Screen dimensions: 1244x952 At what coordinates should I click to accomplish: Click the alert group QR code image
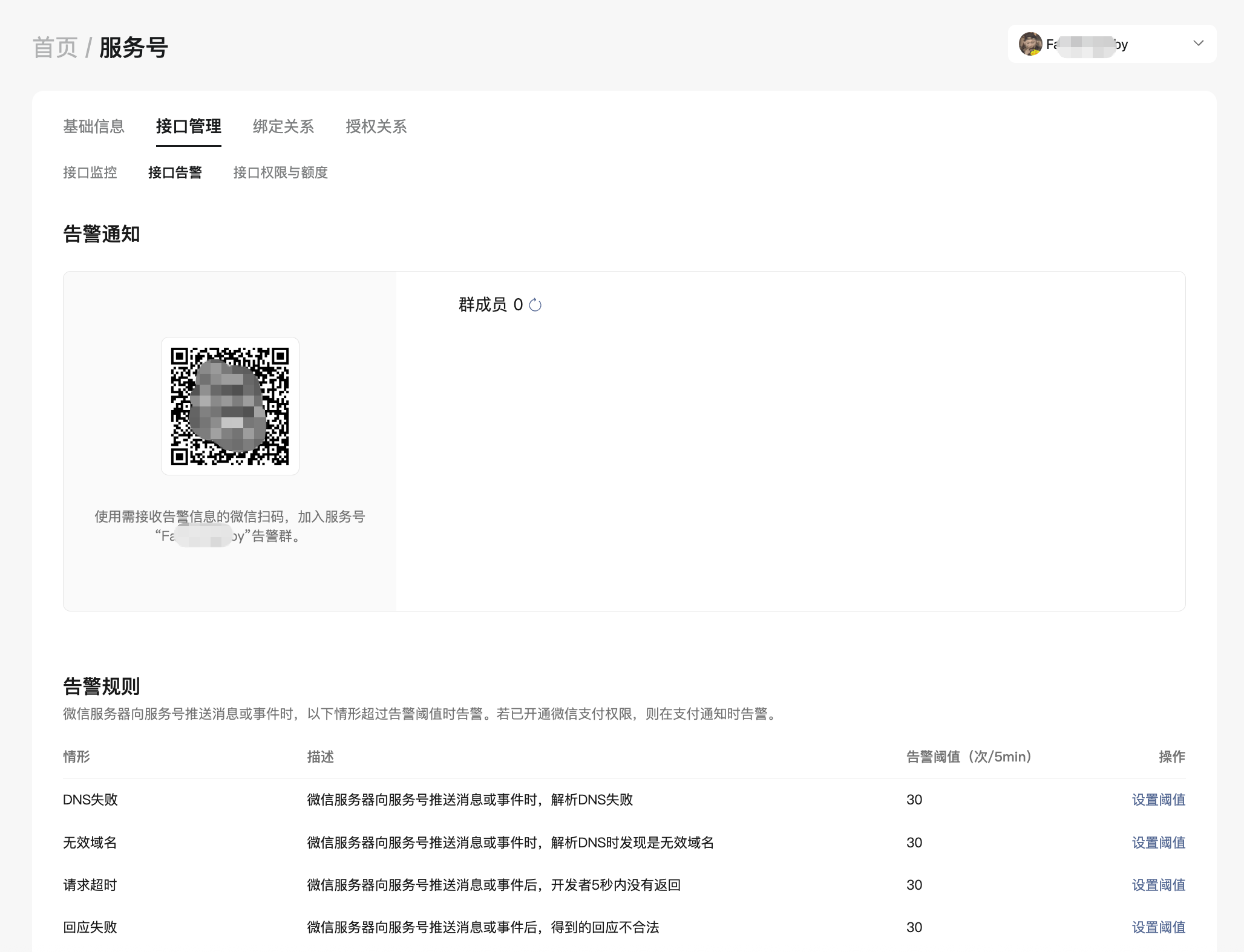tap(230, 406)
